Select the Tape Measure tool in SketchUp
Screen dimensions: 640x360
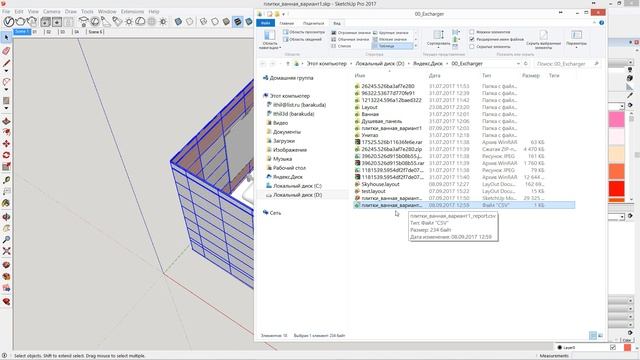click(6, 180)
